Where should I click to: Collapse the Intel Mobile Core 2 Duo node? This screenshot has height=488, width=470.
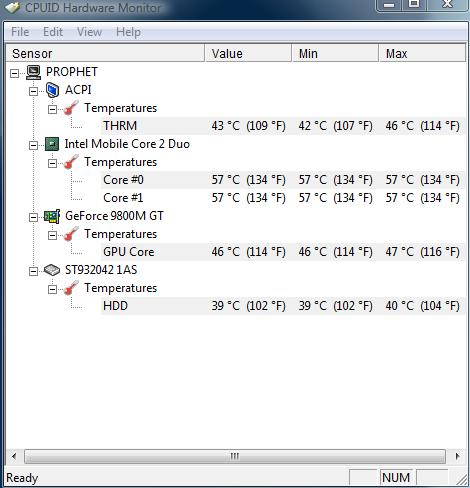click(33, 145)
